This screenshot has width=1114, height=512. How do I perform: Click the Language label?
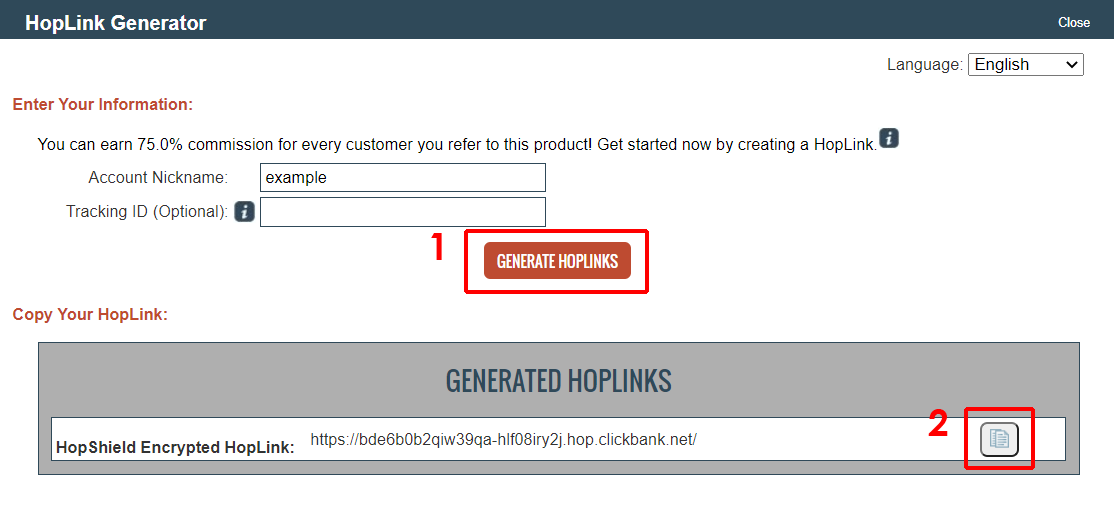(x=925, y=65)
